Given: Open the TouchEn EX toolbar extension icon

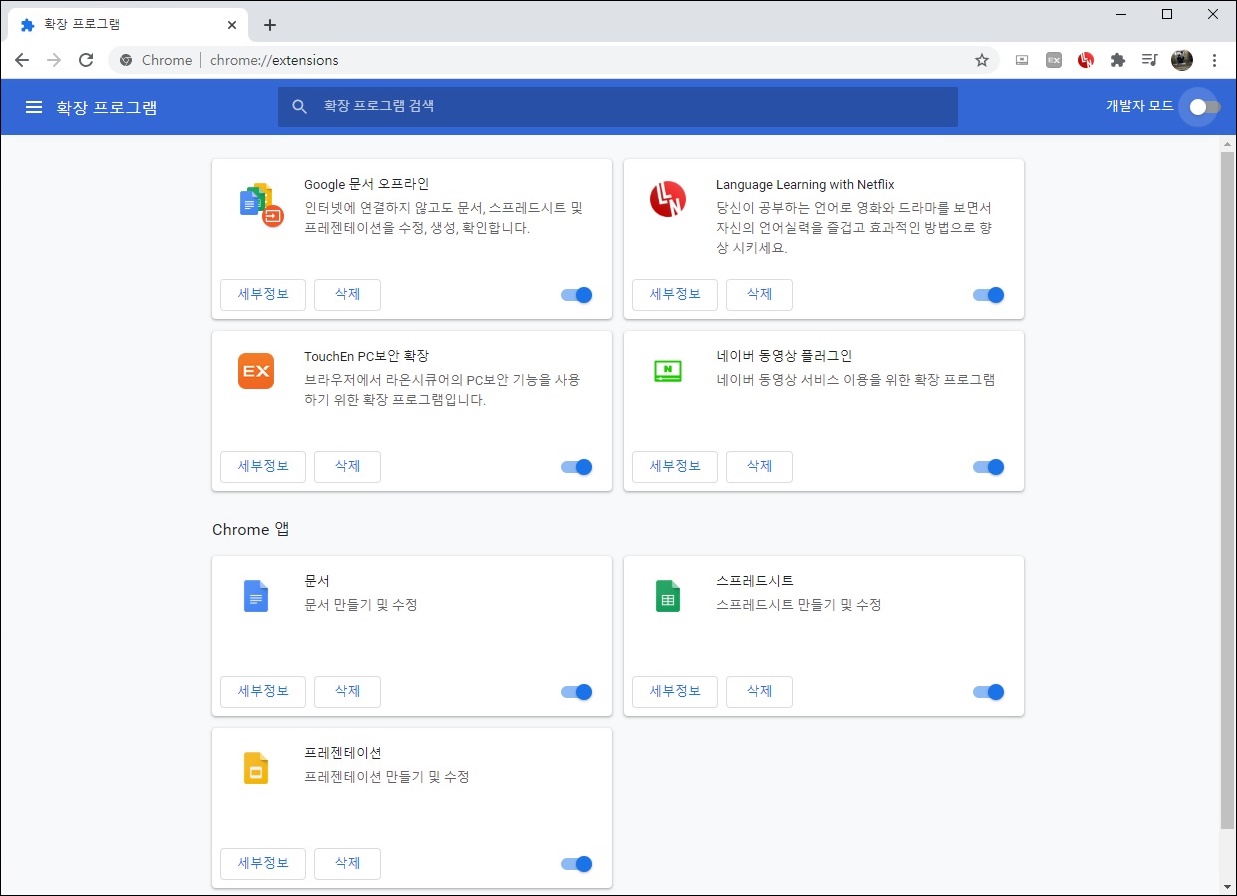Looking at the screenshot, I should pos(1054,60).
